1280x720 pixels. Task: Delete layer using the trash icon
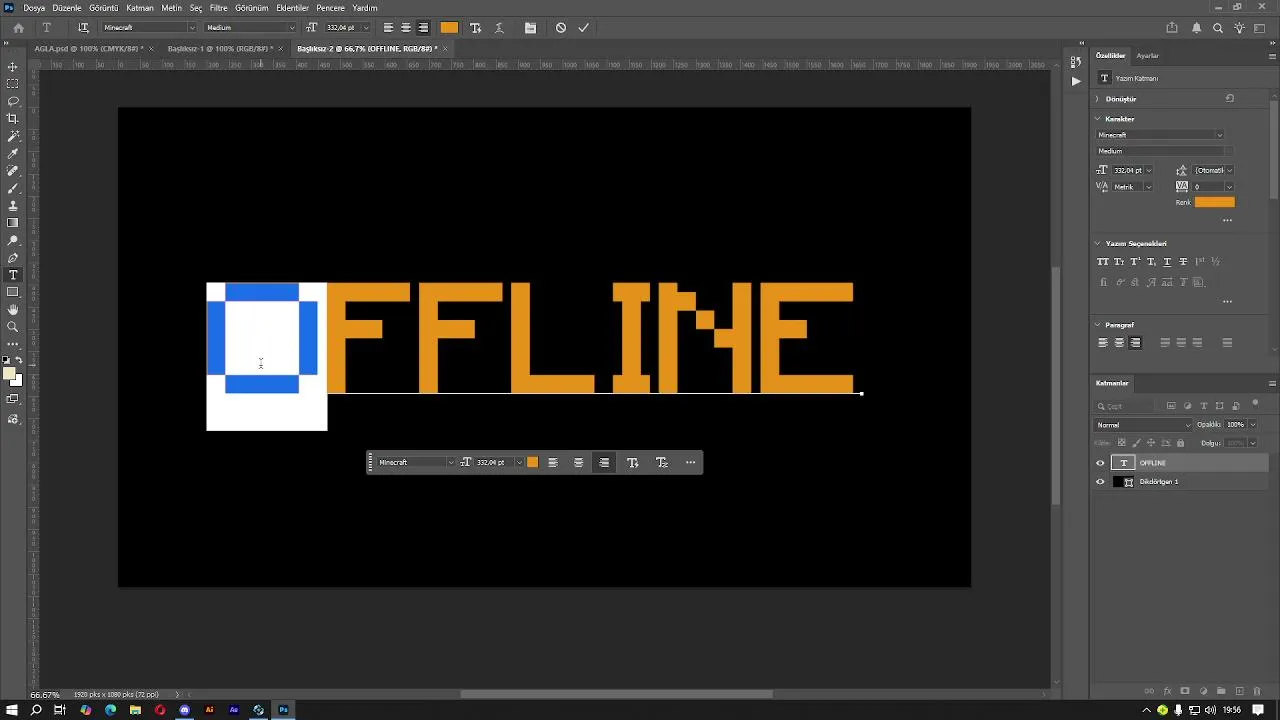[1257, 691]
